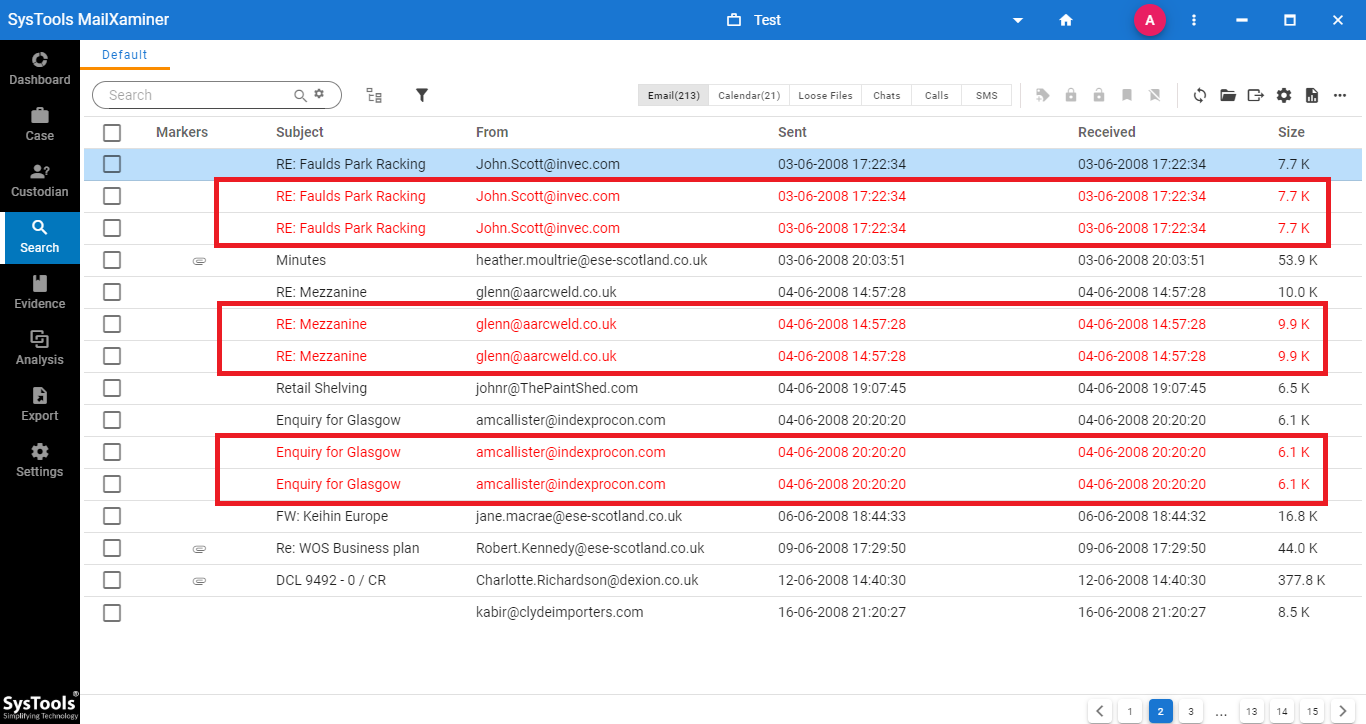
Task: Click the refresh icon
Action: coord(1200,95)
